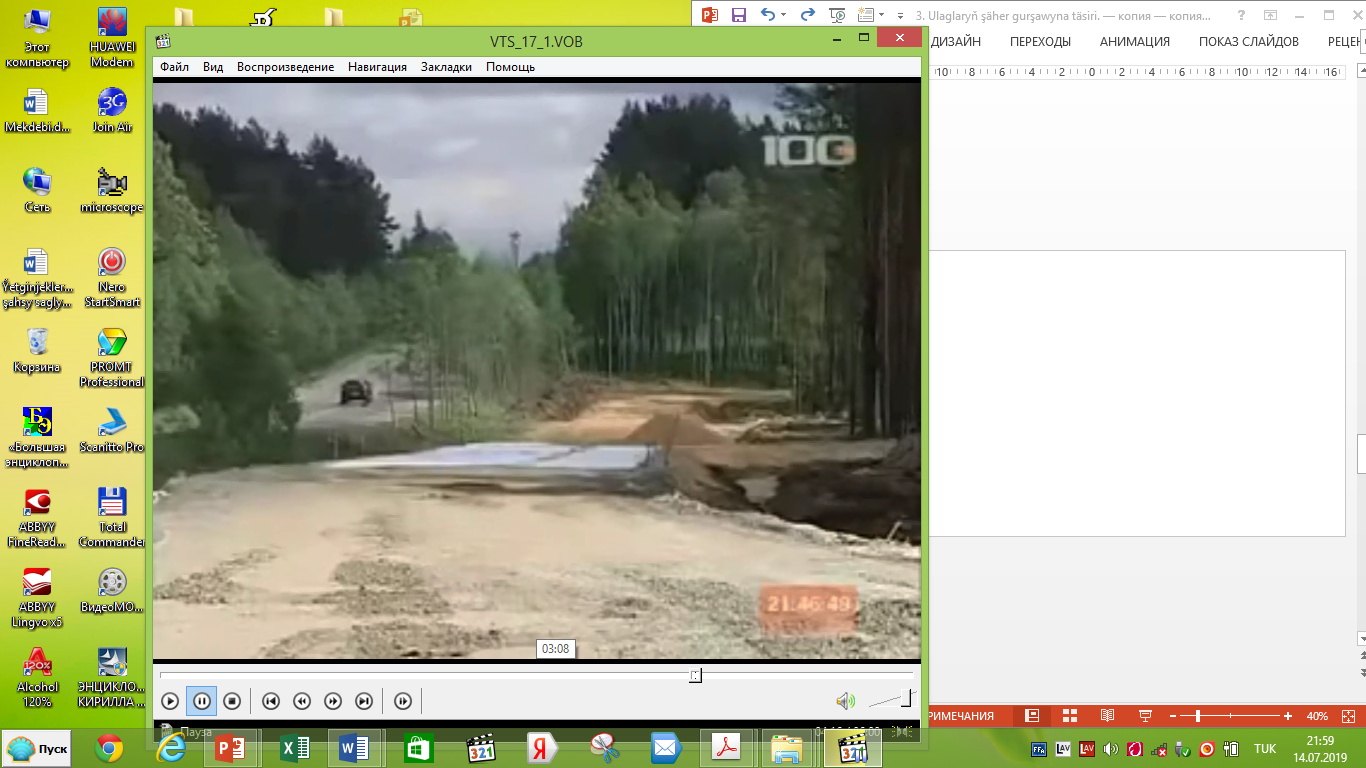The image size is (1366, 768).
Task: Open Internet Explorer from the taskbar
Action: click(x=170, y=748)
